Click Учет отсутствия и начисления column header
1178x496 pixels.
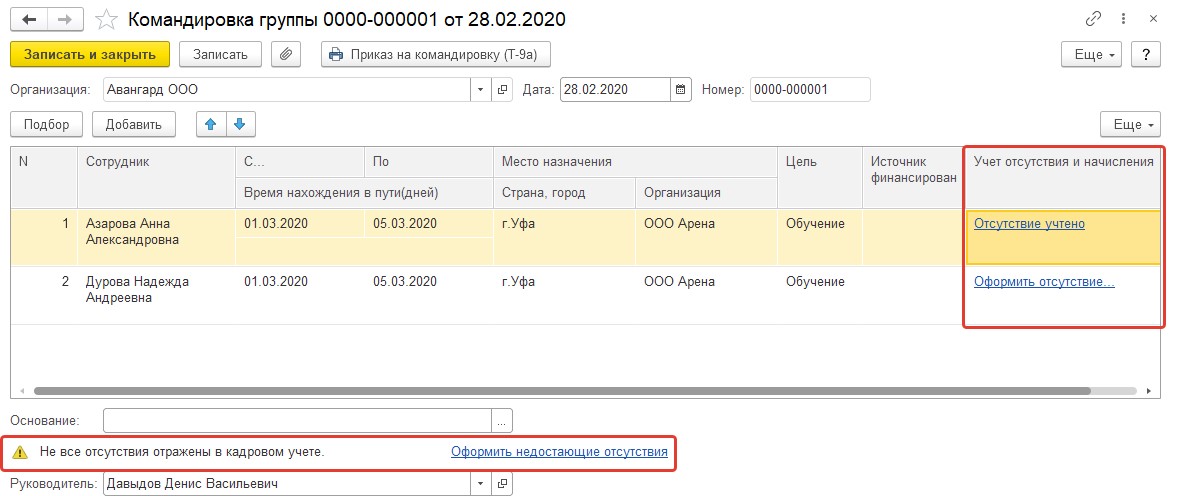click(x=1063, y=177)
